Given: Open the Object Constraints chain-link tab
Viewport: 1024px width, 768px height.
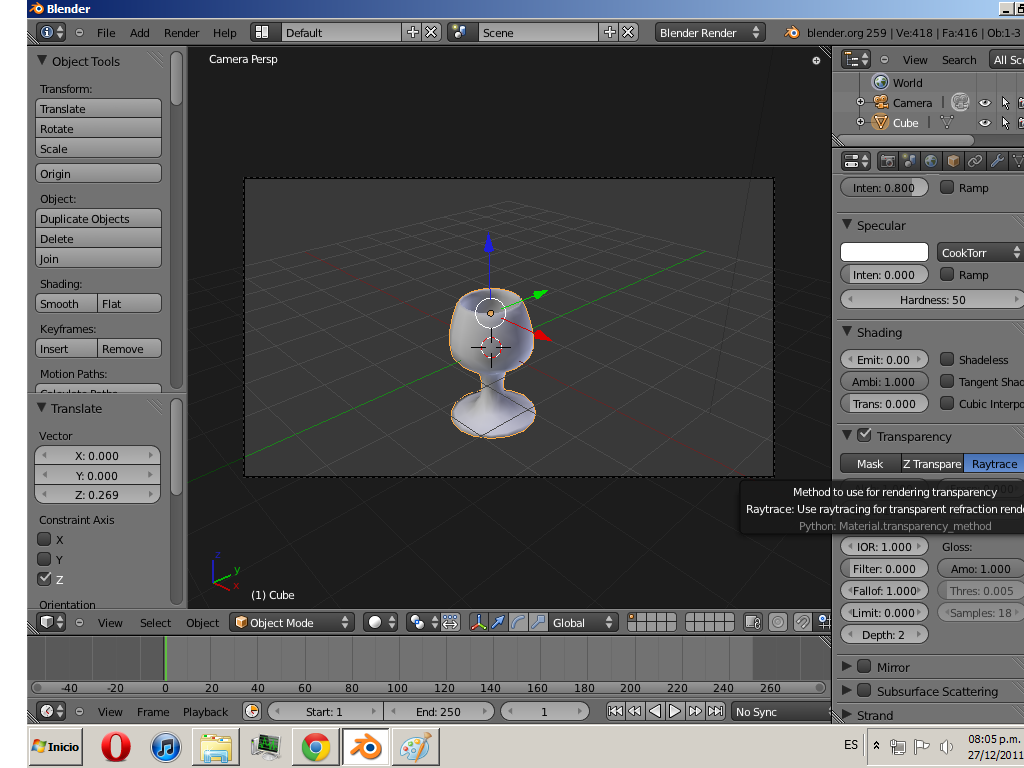Looking at the screenshot, I should 975,161.
